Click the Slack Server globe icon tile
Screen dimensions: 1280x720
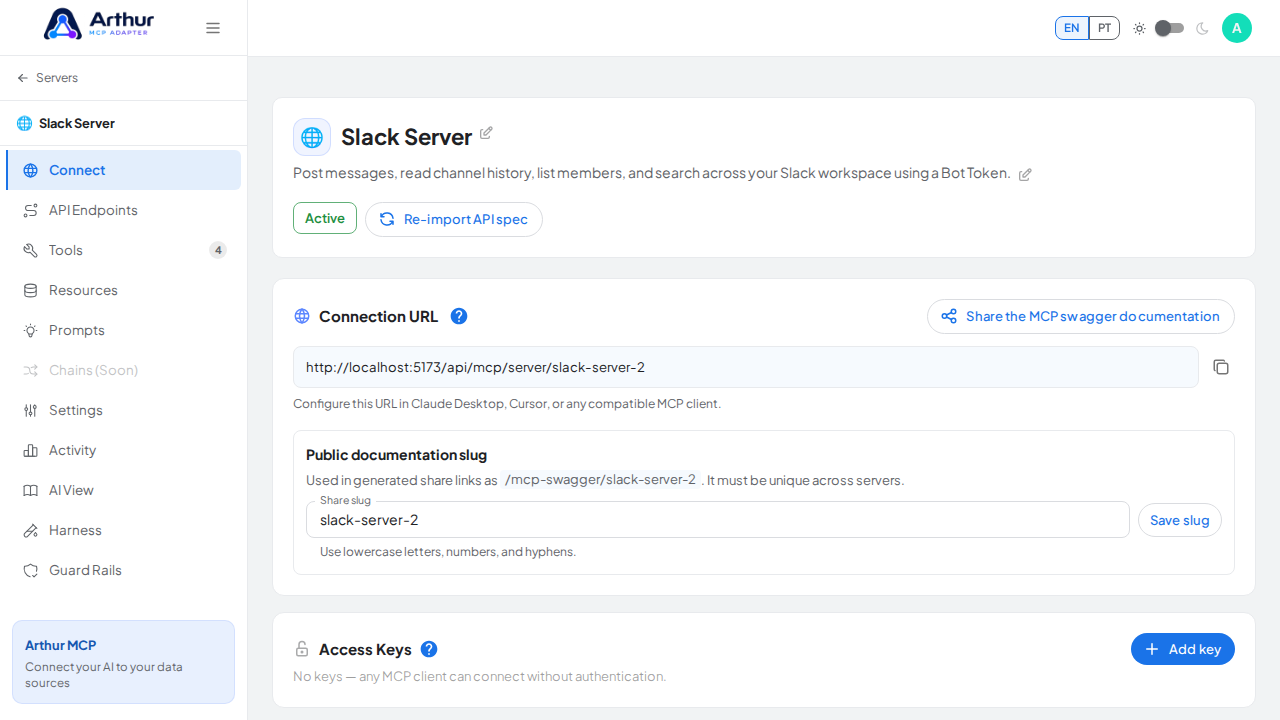(x=312, y=137)
